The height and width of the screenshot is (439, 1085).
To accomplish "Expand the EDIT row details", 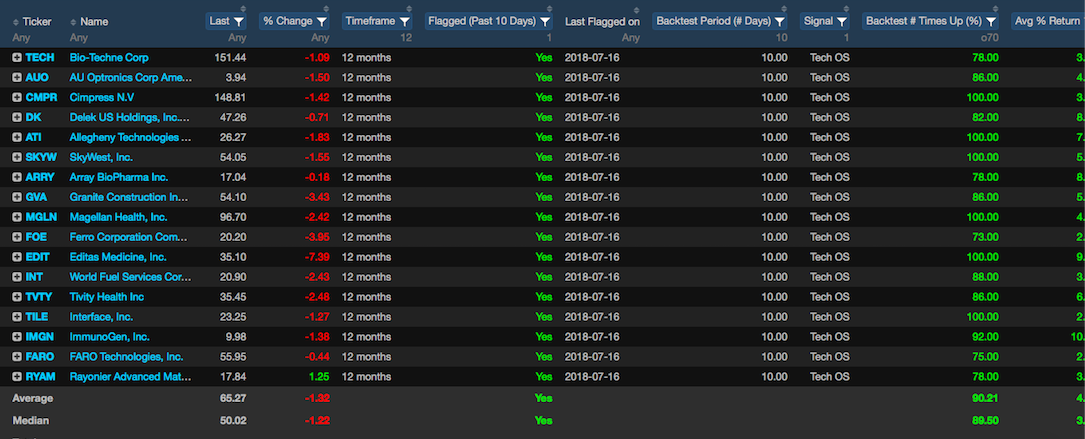I will point(17,257).
